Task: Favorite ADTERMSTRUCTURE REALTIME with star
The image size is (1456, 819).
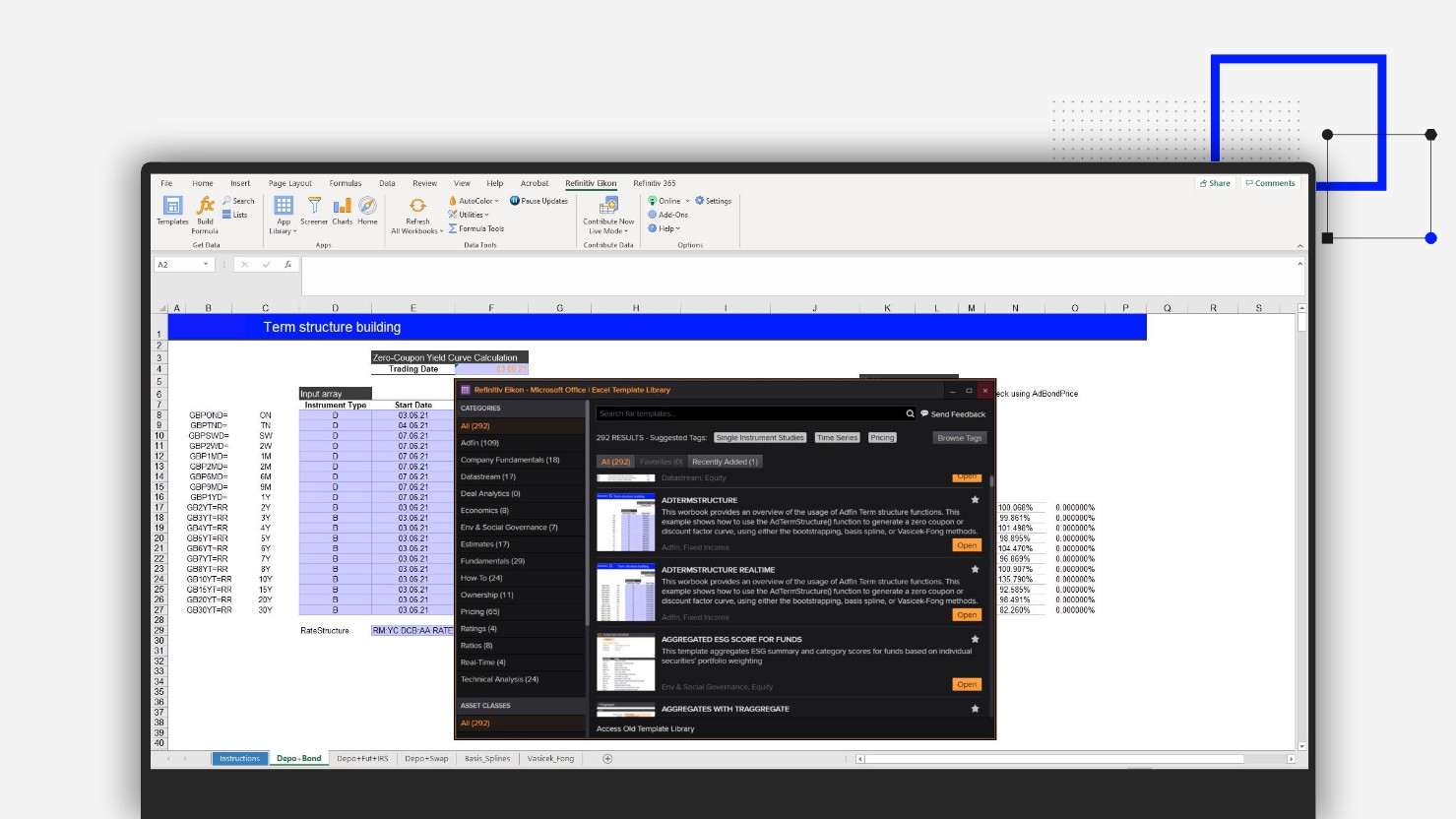Action: [x=976, y=569]
